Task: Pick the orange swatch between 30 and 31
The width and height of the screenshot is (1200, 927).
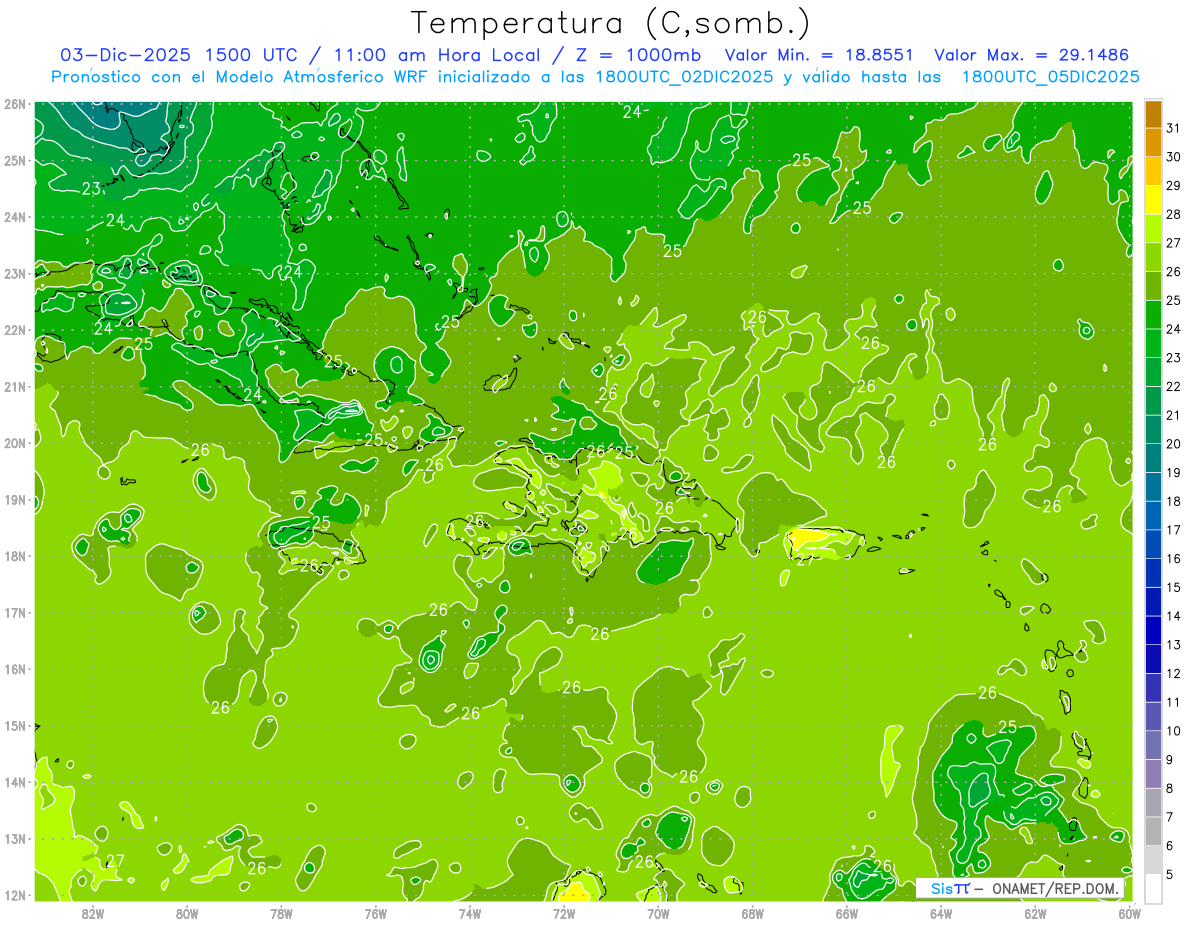Action: [1154, 142]
